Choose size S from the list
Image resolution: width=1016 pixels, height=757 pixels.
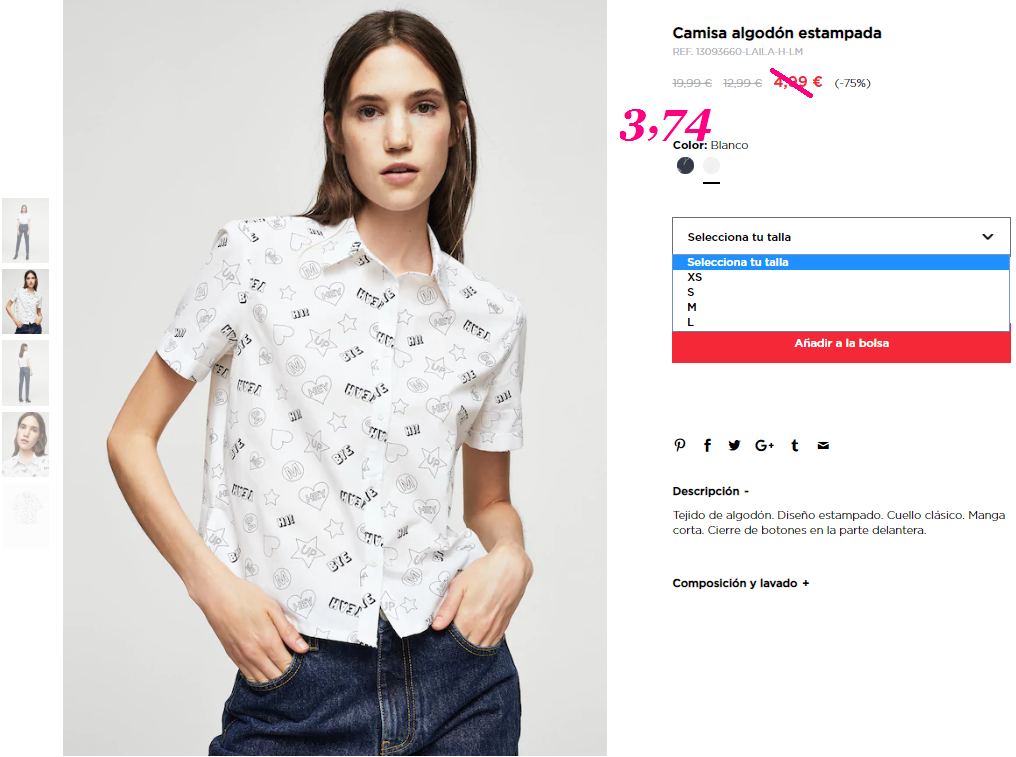(840, 292)
